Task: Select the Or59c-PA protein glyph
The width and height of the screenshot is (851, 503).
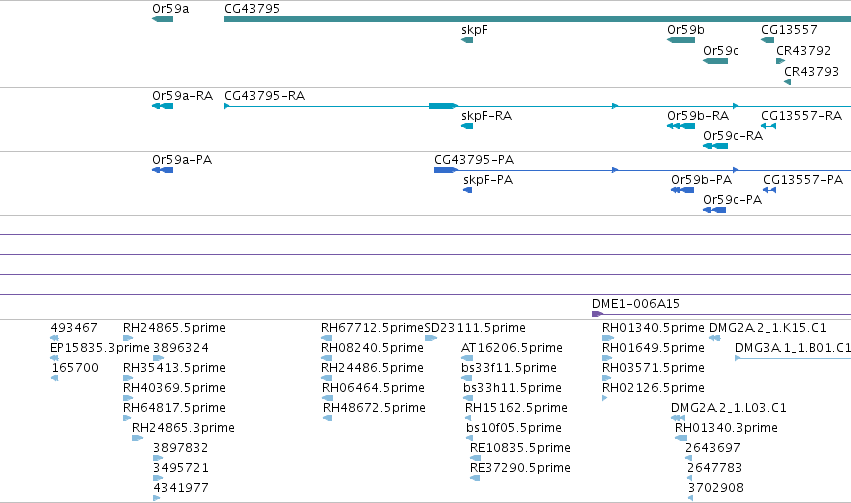Action: pyautogui.click(x=714, y=210)
